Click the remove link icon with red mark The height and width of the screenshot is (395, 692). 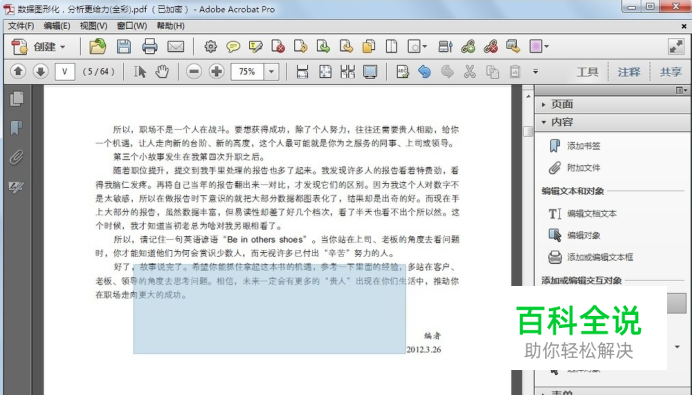pos(490,46)
